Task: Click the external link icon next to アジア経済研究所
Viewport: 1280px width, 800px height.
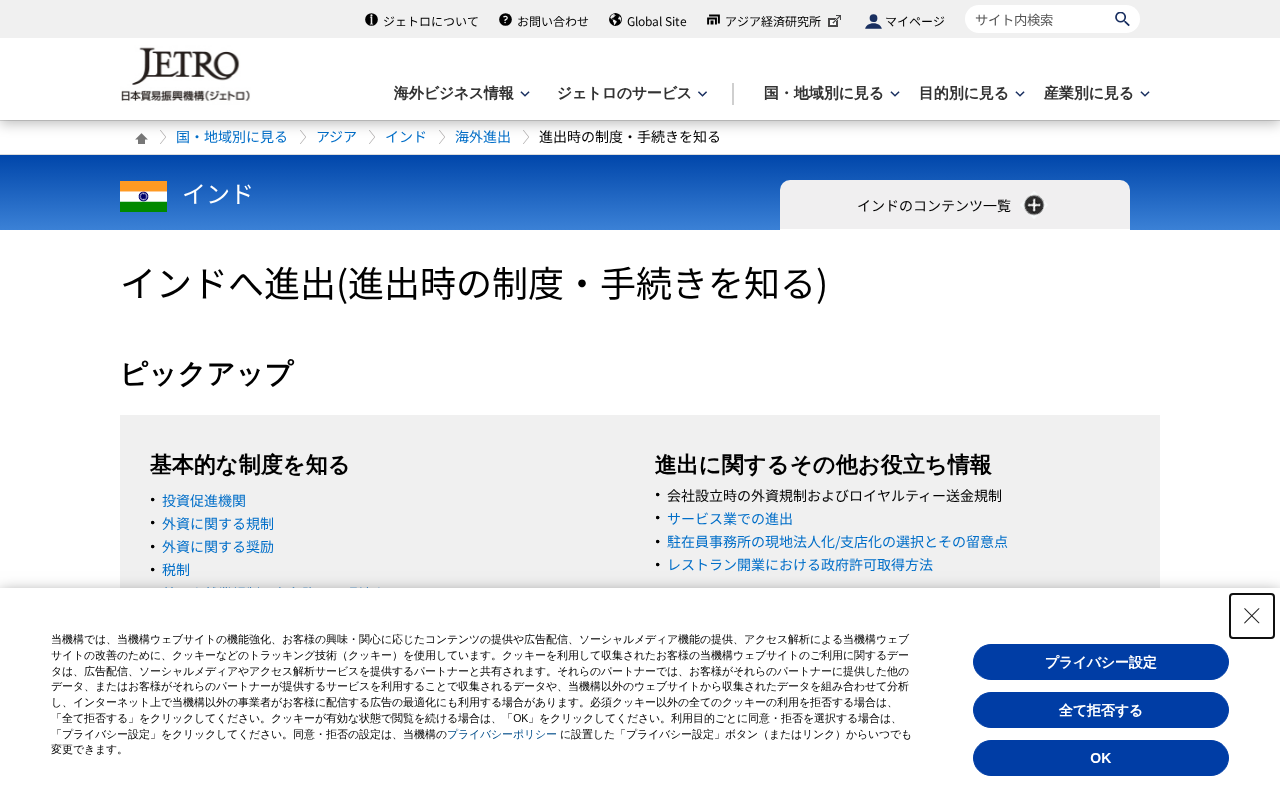Action: (x=835, y=21)
